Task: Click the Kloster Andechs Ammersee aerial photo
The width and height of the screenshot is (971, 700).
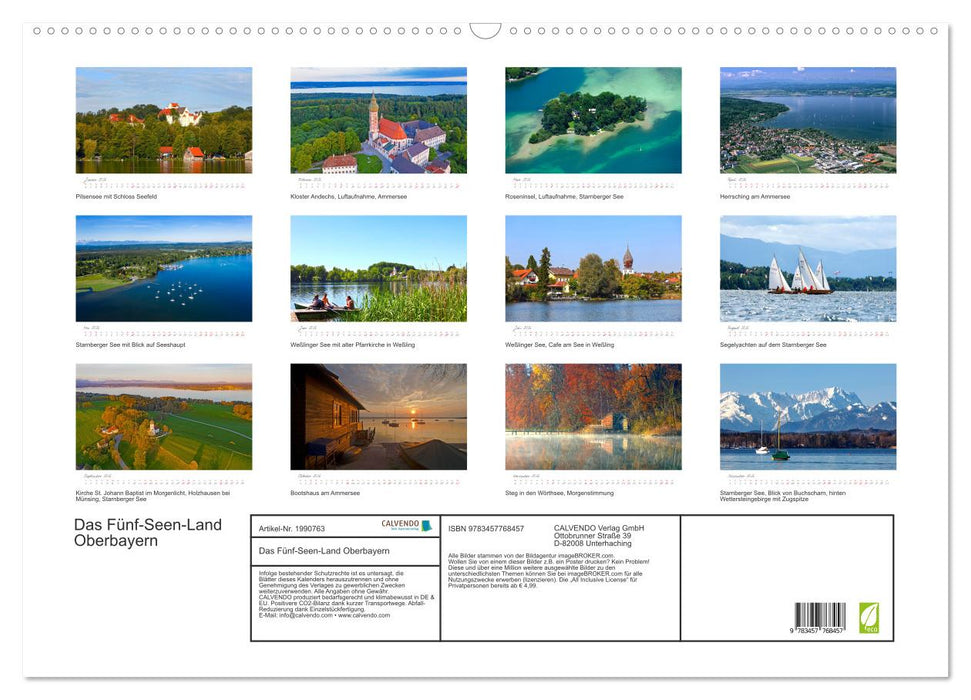Action: pyautogui.click(x=378, y=119)
